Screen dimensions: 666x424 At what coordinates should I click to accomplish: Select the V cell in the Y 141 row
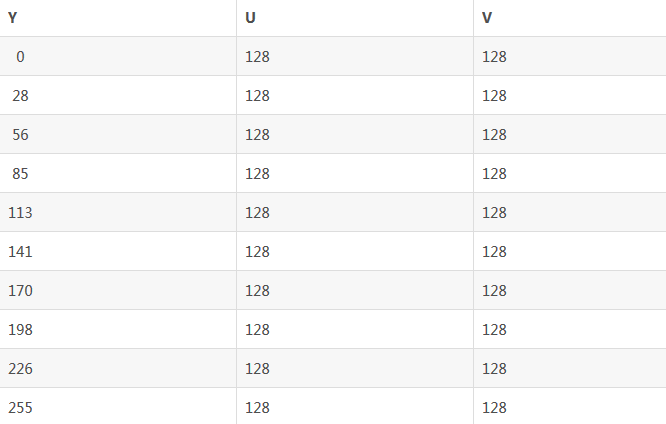(x=494, y=252)
